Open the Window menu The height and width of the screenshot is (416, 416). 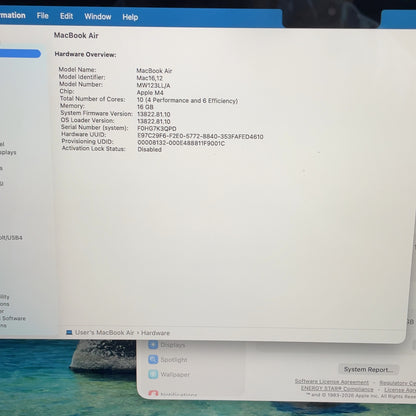[97, 16]
